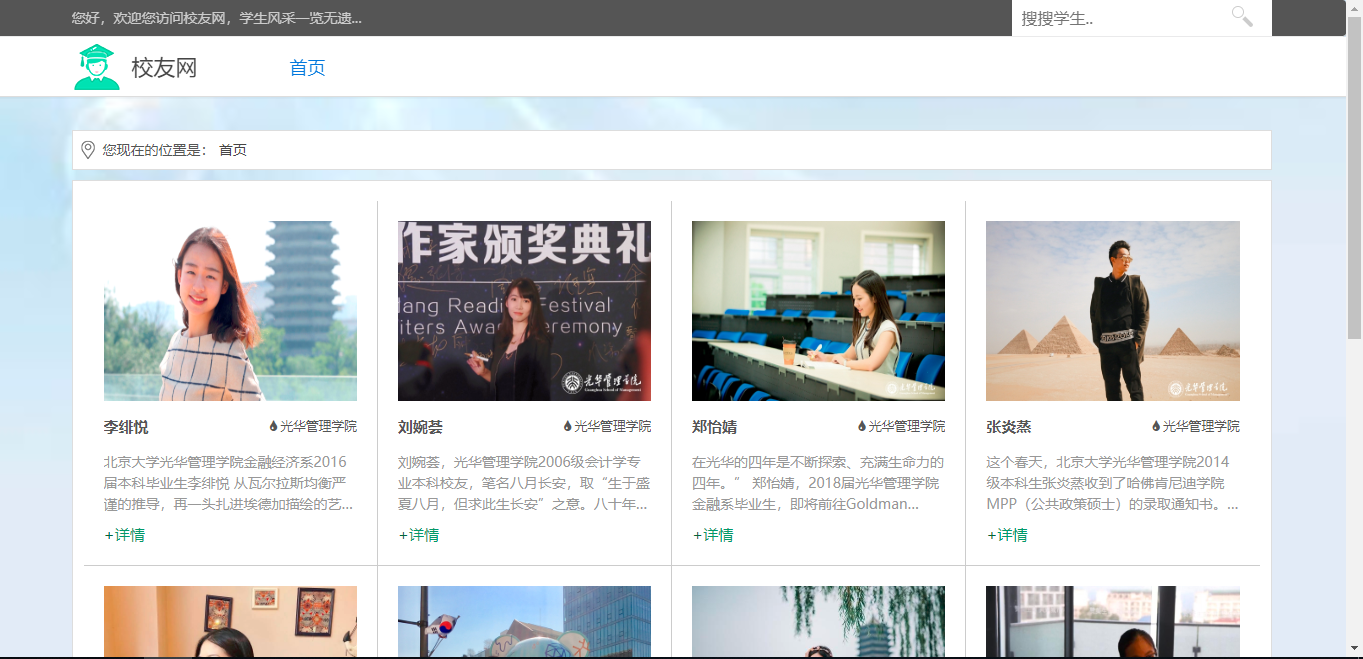This screenshot has width=1363, height=659.
Task: Click the graduate student logo icon
Action: click(97, 67)
